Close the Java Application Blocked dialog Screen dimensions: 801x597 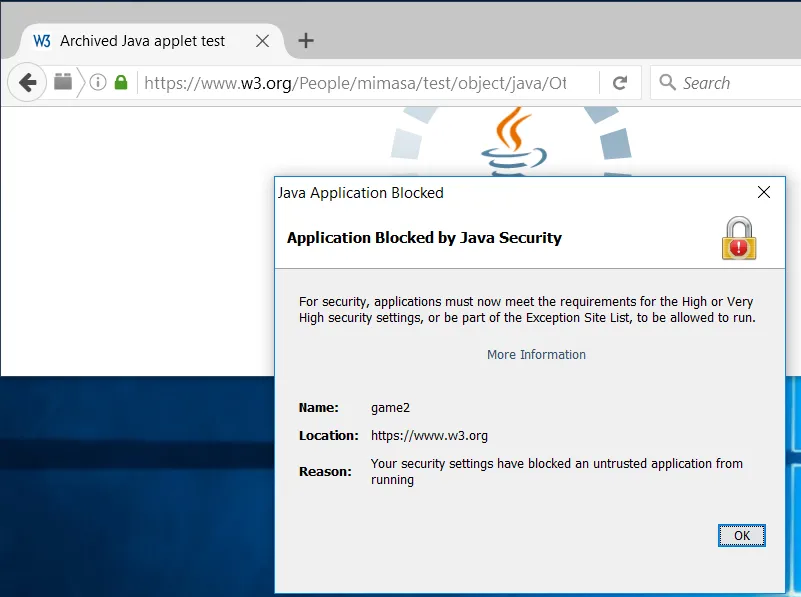tap(764, 192)
